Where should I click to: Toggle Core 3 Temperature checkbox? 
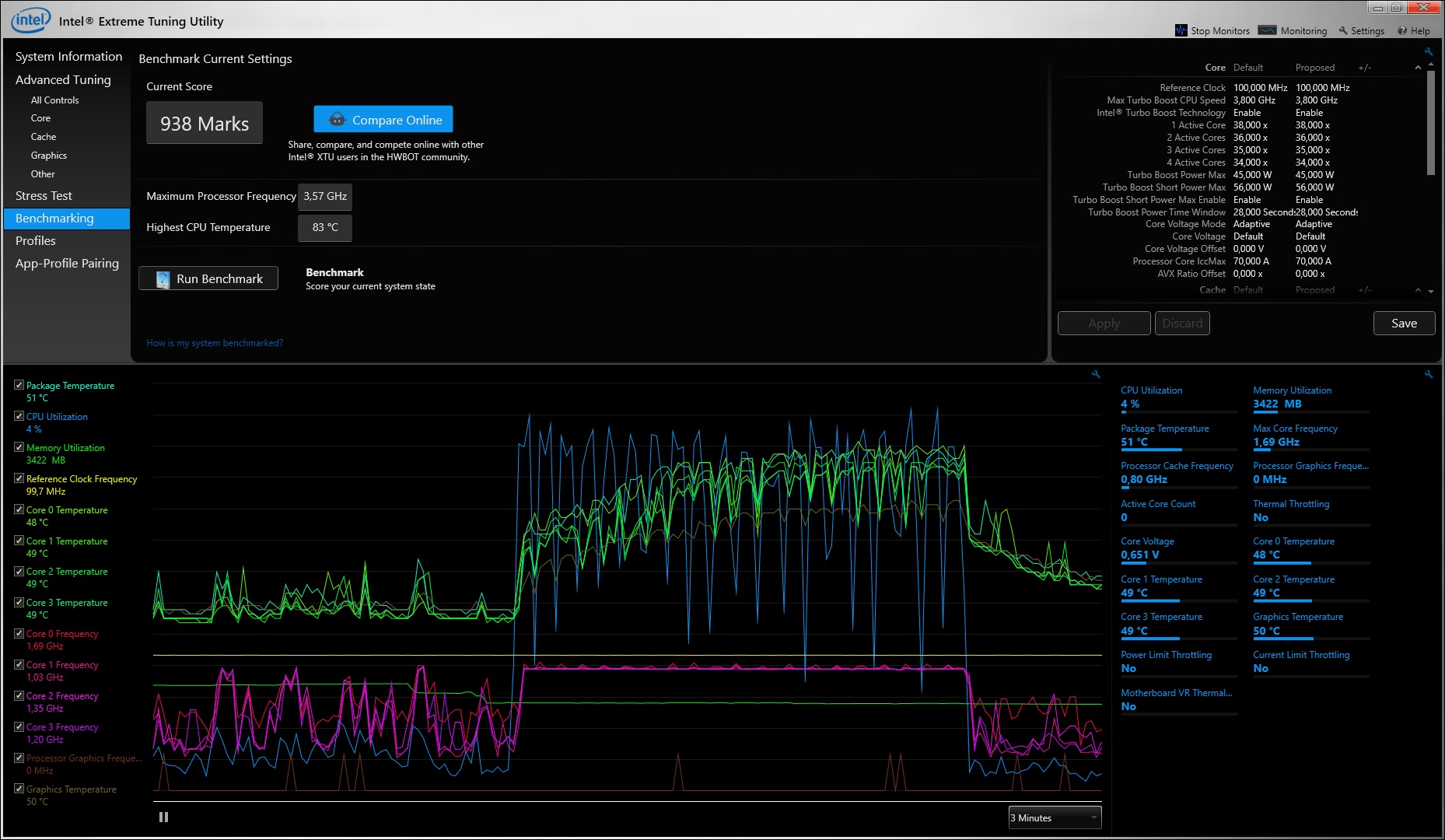pyautogui.click(x=19, y=602)
